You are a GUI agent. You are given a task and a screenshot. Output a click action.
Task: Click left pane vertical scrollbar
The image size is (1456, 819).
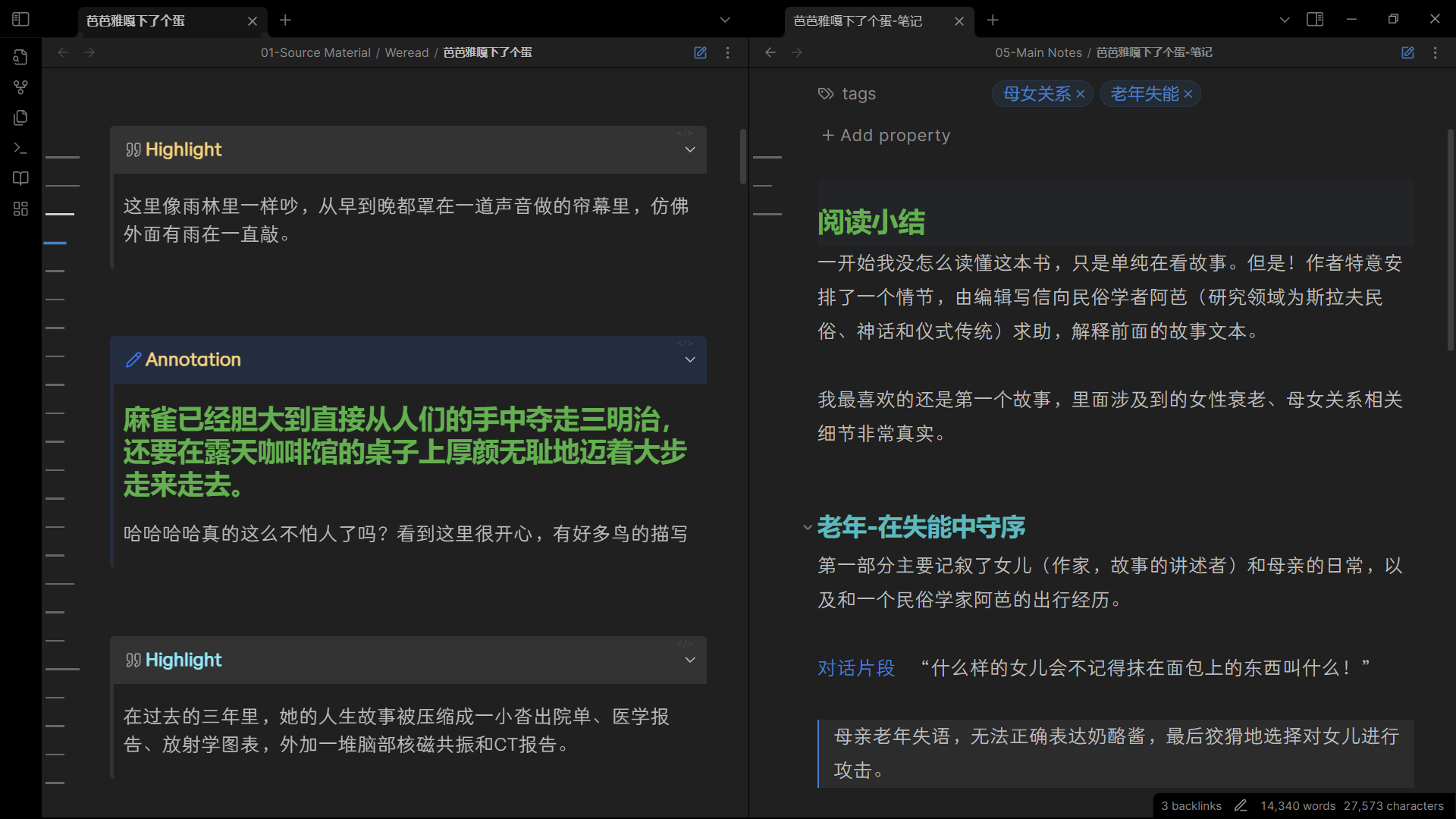(x=743, y=156)
